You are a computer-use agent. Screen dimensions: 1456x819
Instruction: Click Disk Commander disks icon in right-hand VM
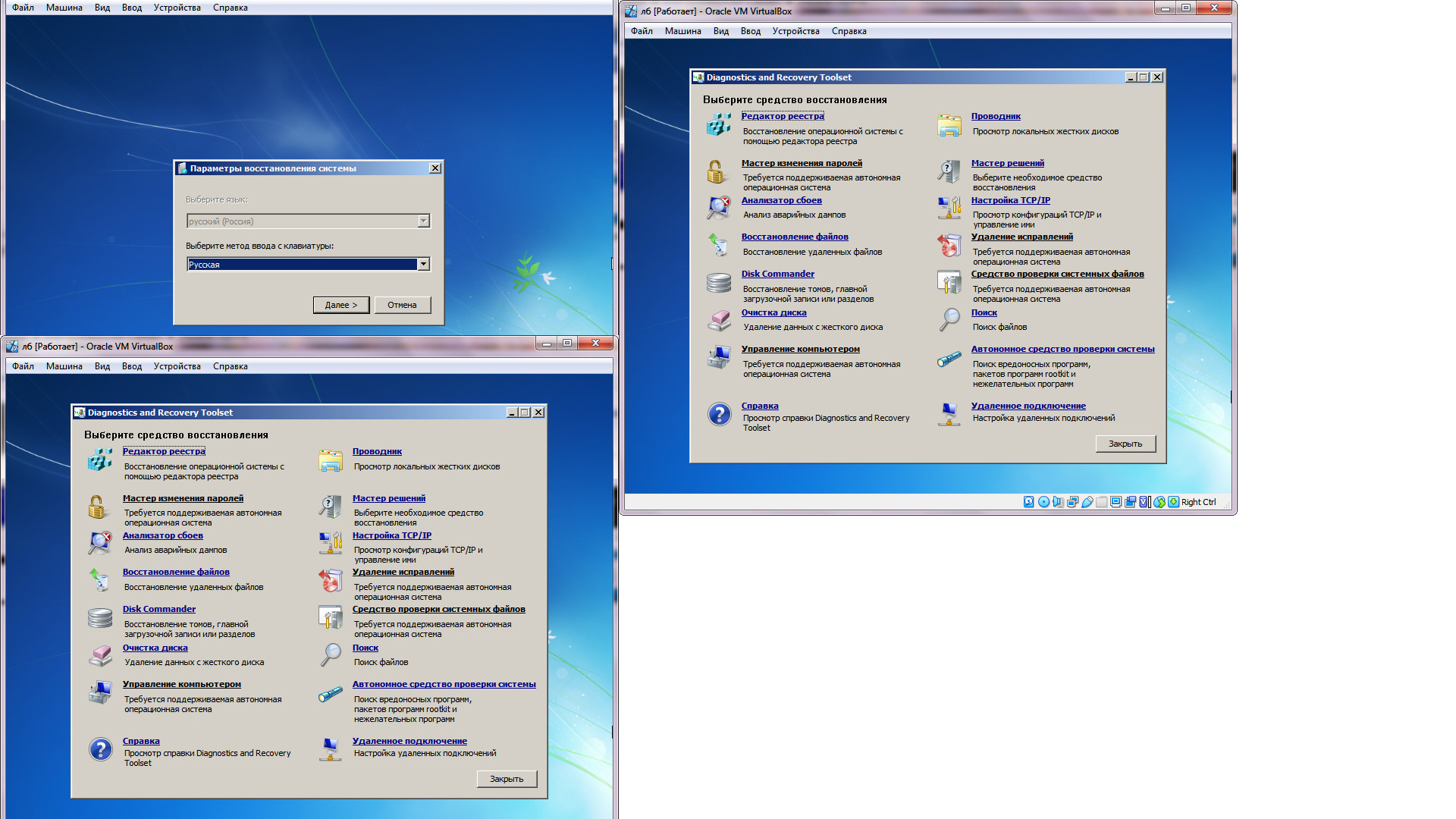pyautogui.click(x=719, y=283)
